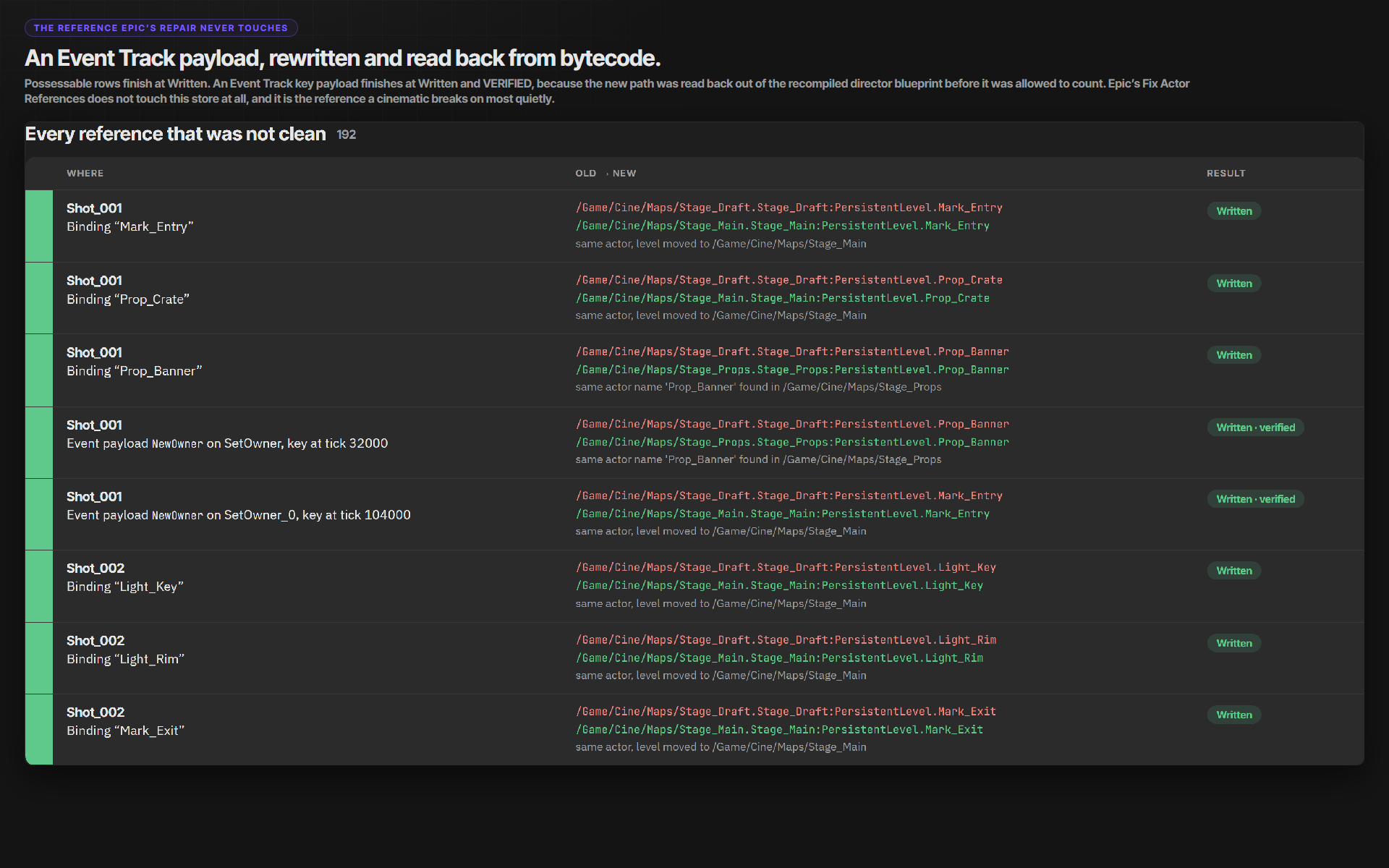Select the WHERE column header
This screenshot has width=1389, height=868.
click(x=85, y=174)
